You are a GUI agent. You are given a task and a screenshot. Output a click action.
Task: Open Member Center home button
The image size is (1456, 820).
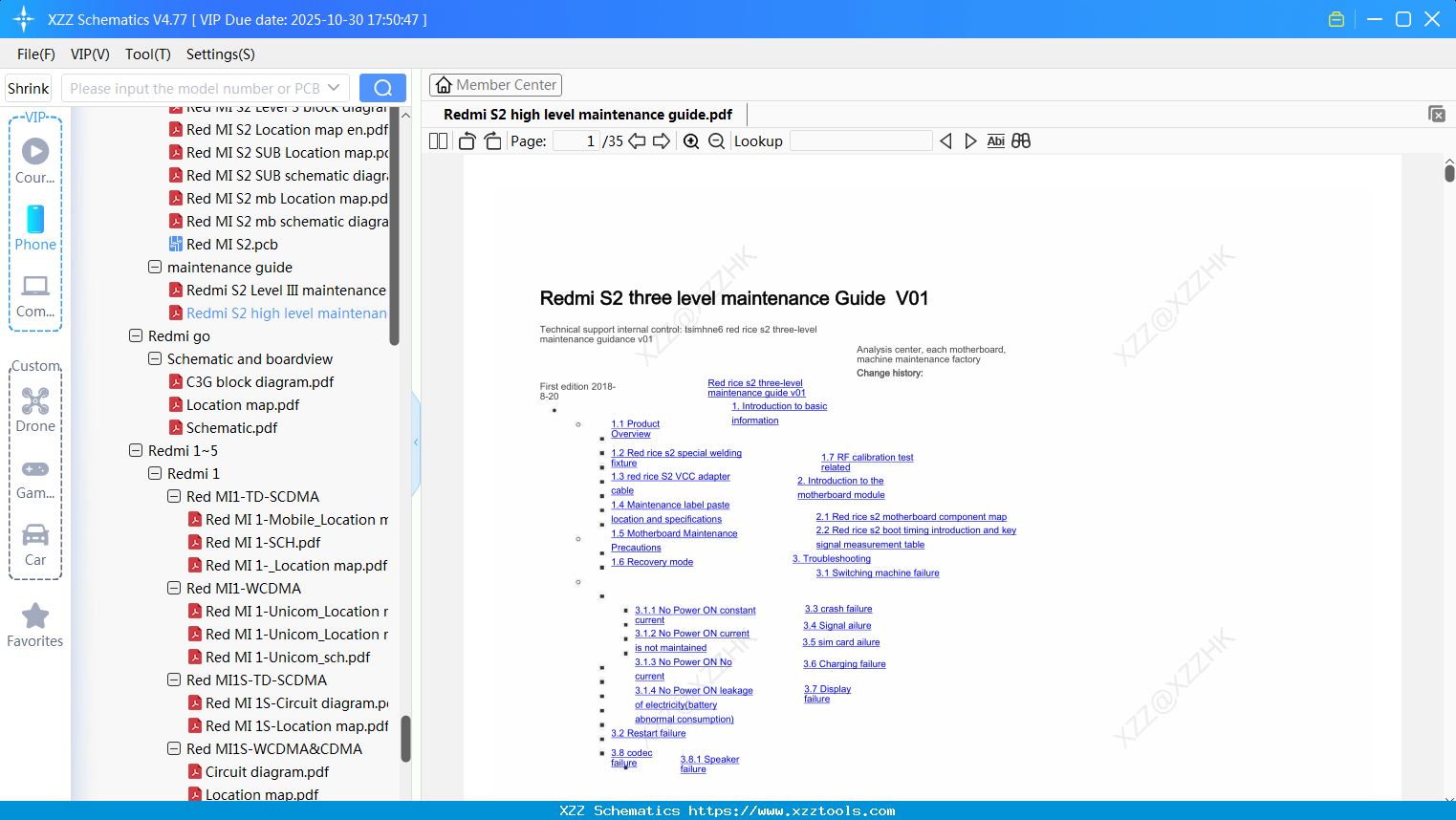click(x=495, y=85)
